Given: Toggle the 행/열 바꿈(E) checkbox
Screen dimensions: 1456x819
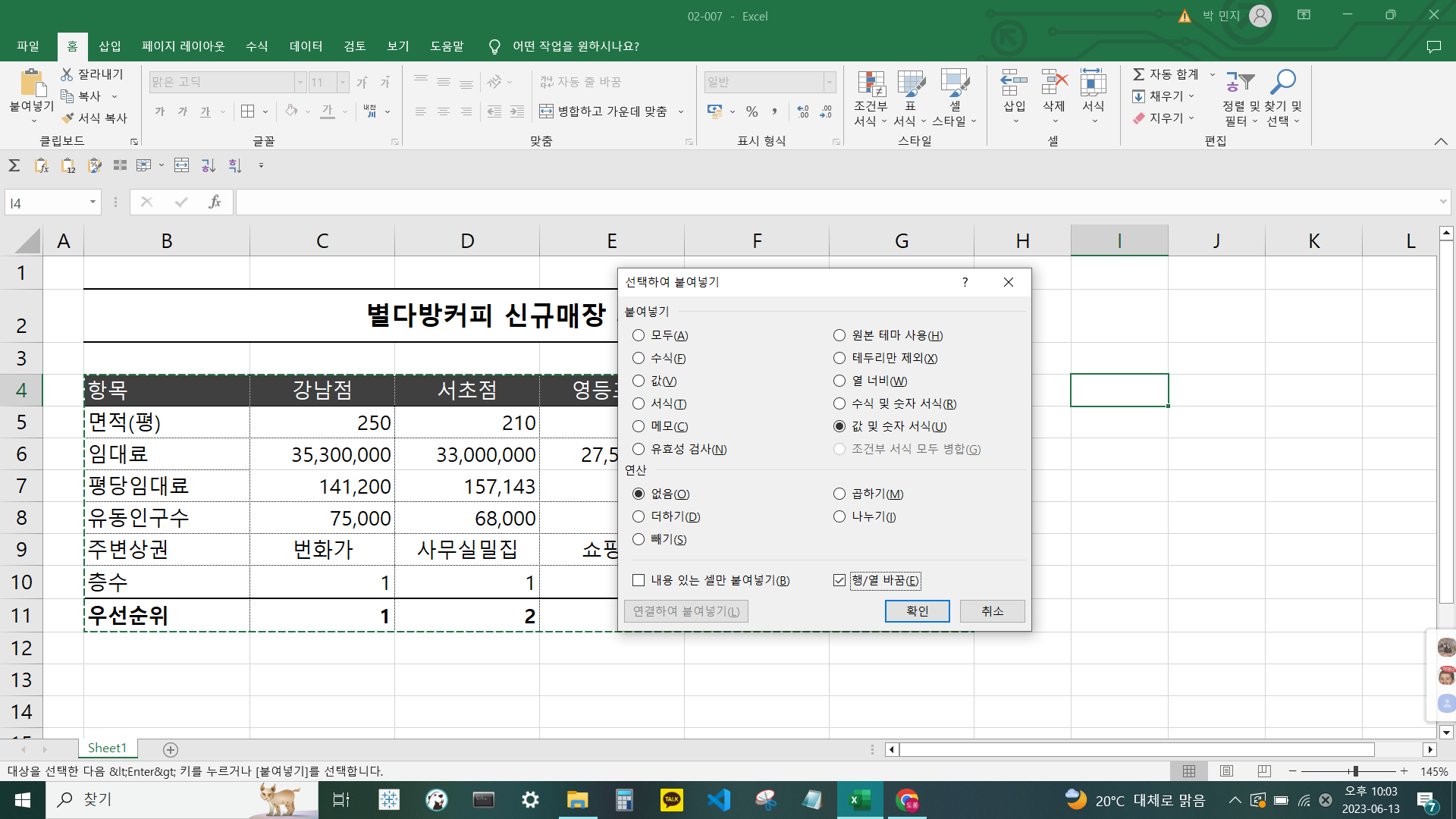Looking at the screenshot, I should [839, 580].
